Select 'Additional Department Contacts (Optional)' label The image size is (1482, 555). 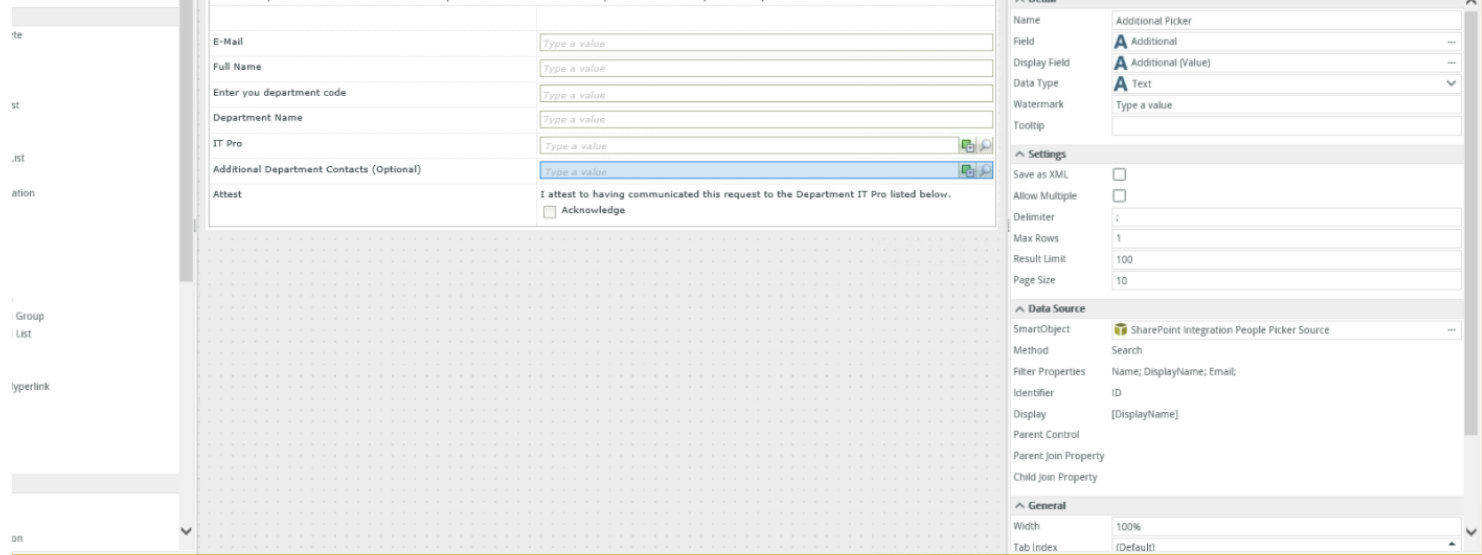pyautogui.click(x=316, y=169)
